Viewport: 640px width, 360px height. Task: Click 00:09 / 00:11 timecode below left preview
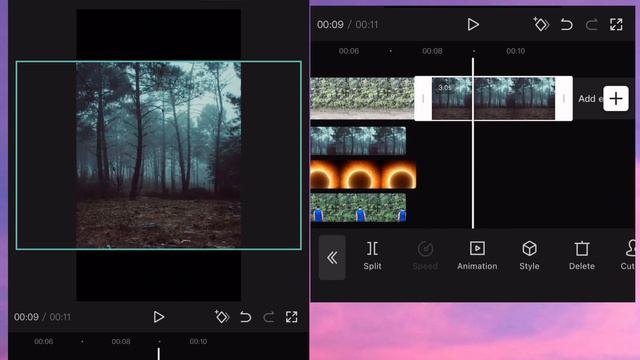point(42,317)
